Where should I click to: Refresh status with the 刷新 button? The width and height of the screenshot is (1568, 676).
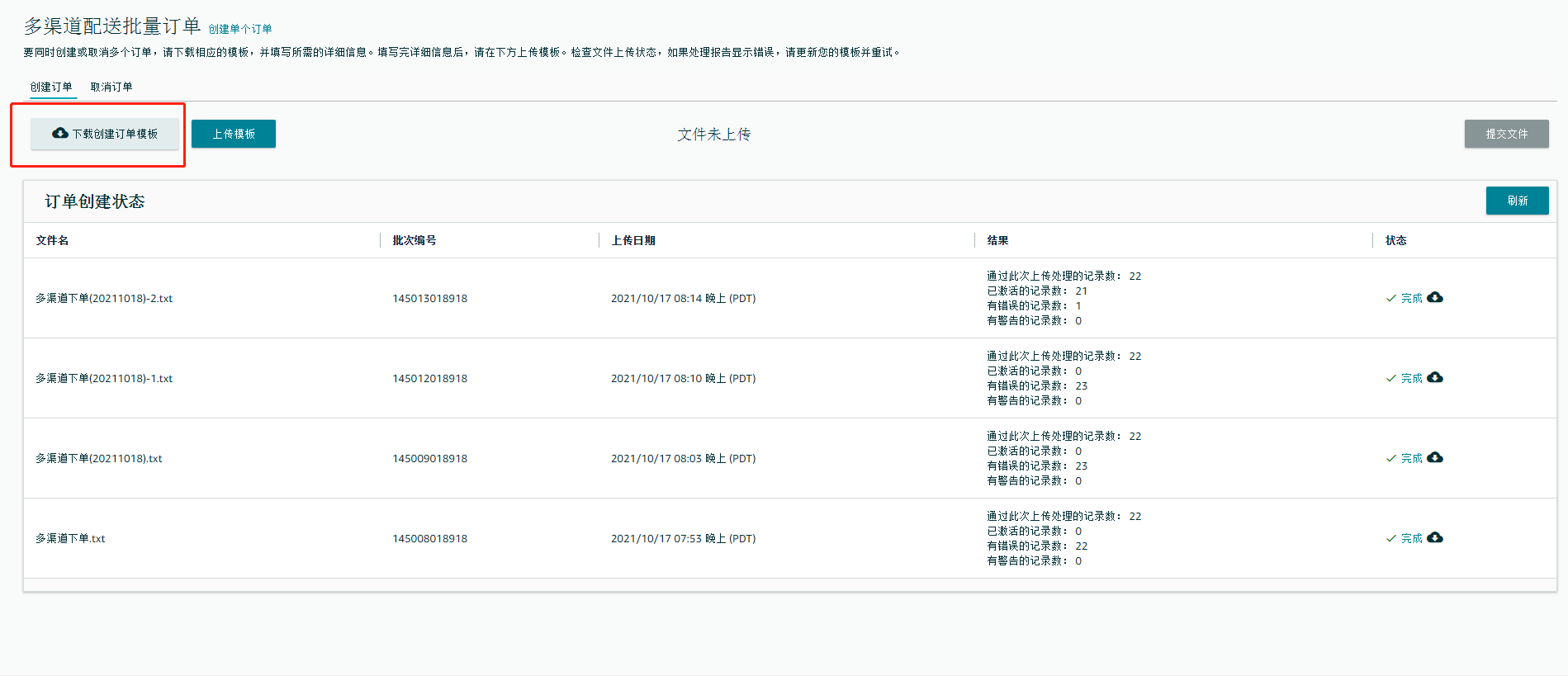click(x=1517, y=201)
